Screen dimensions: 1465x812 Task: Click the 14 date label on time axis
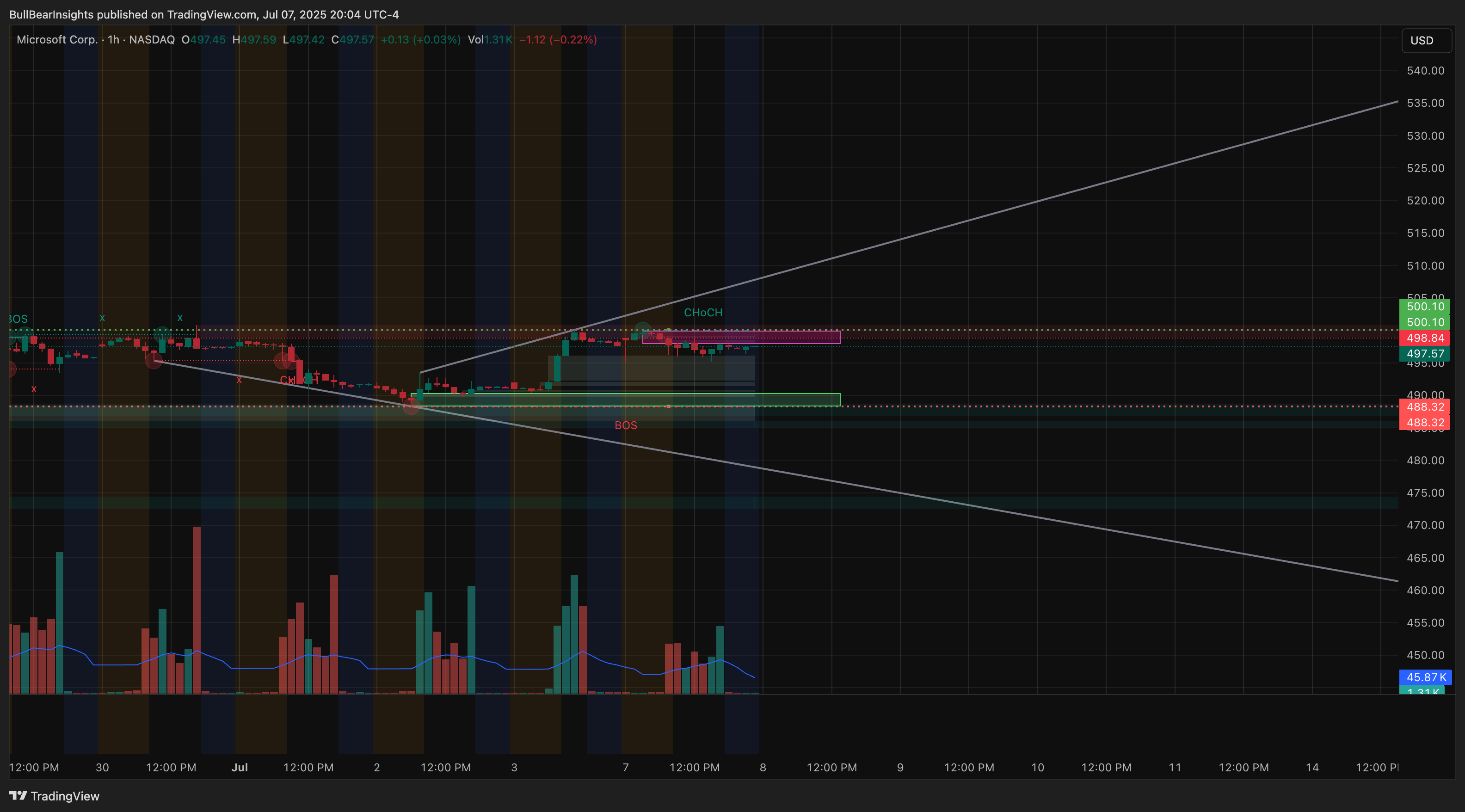tap(1312, 767)
